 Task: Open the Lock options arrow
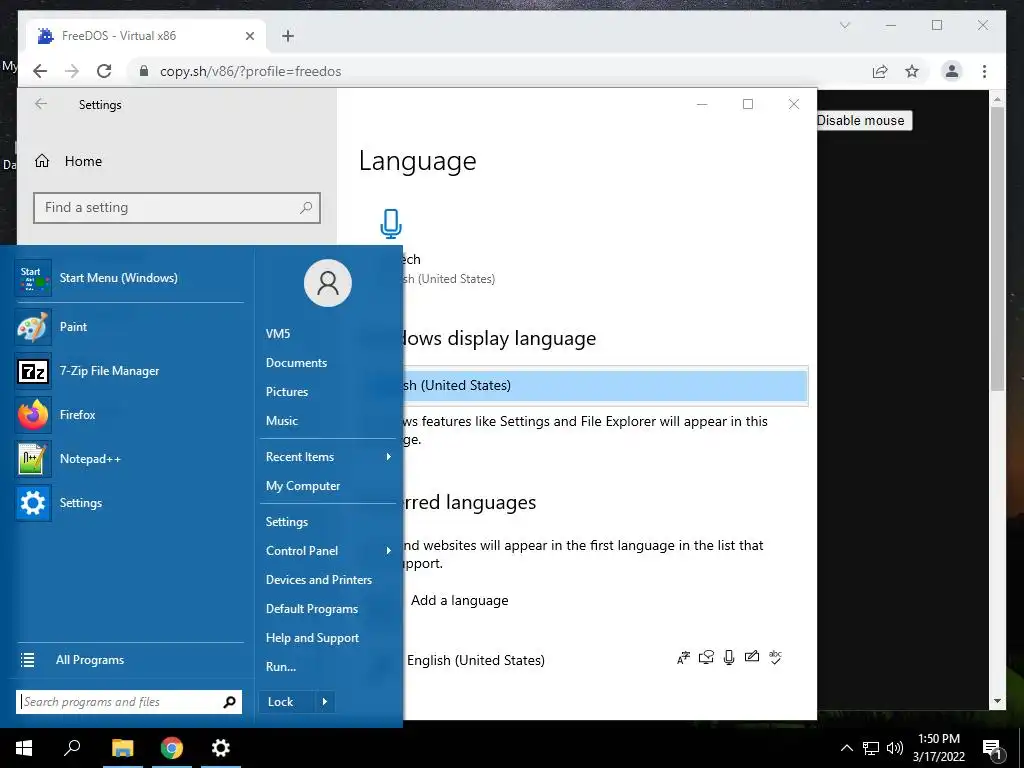[x=325, y=702]
